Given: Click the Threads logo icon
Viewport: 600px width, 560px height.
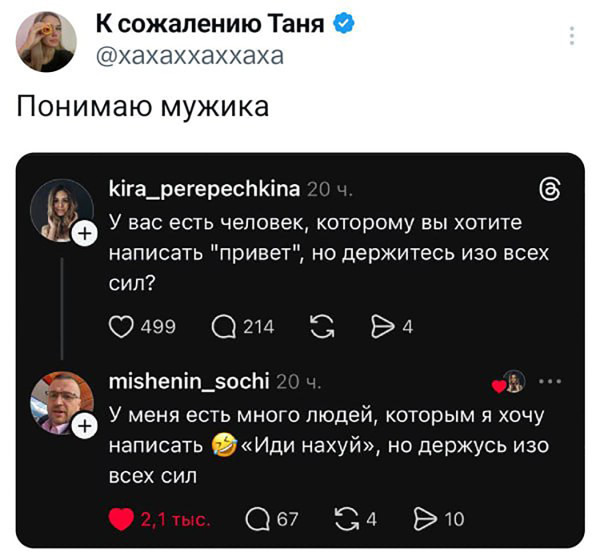Looking at the screenshot, I should point(550,190).
